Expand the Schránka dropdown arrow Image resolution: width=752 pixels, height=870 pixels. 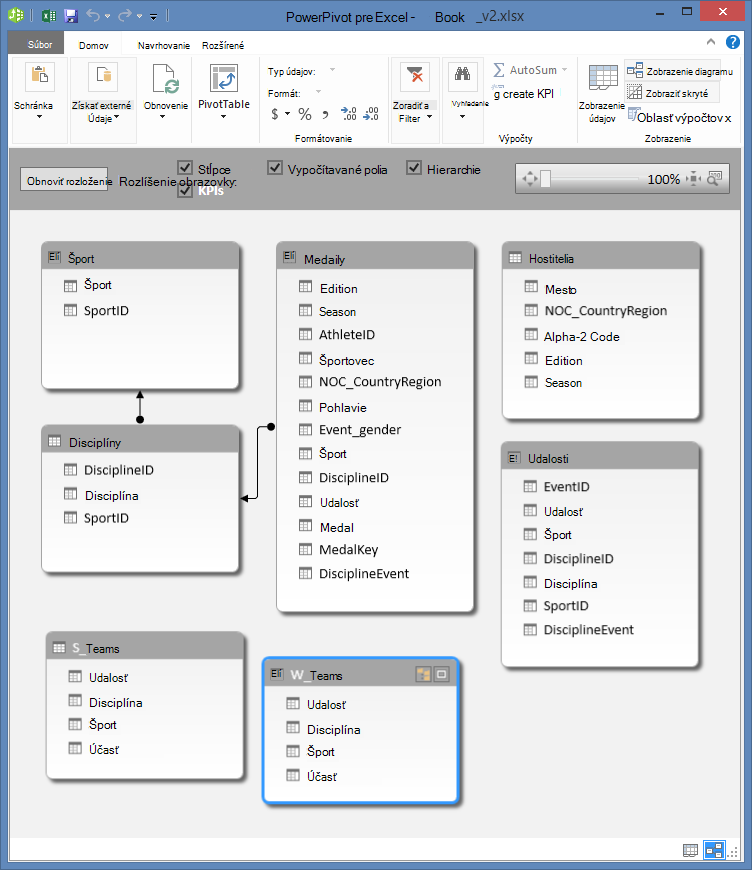39,117
